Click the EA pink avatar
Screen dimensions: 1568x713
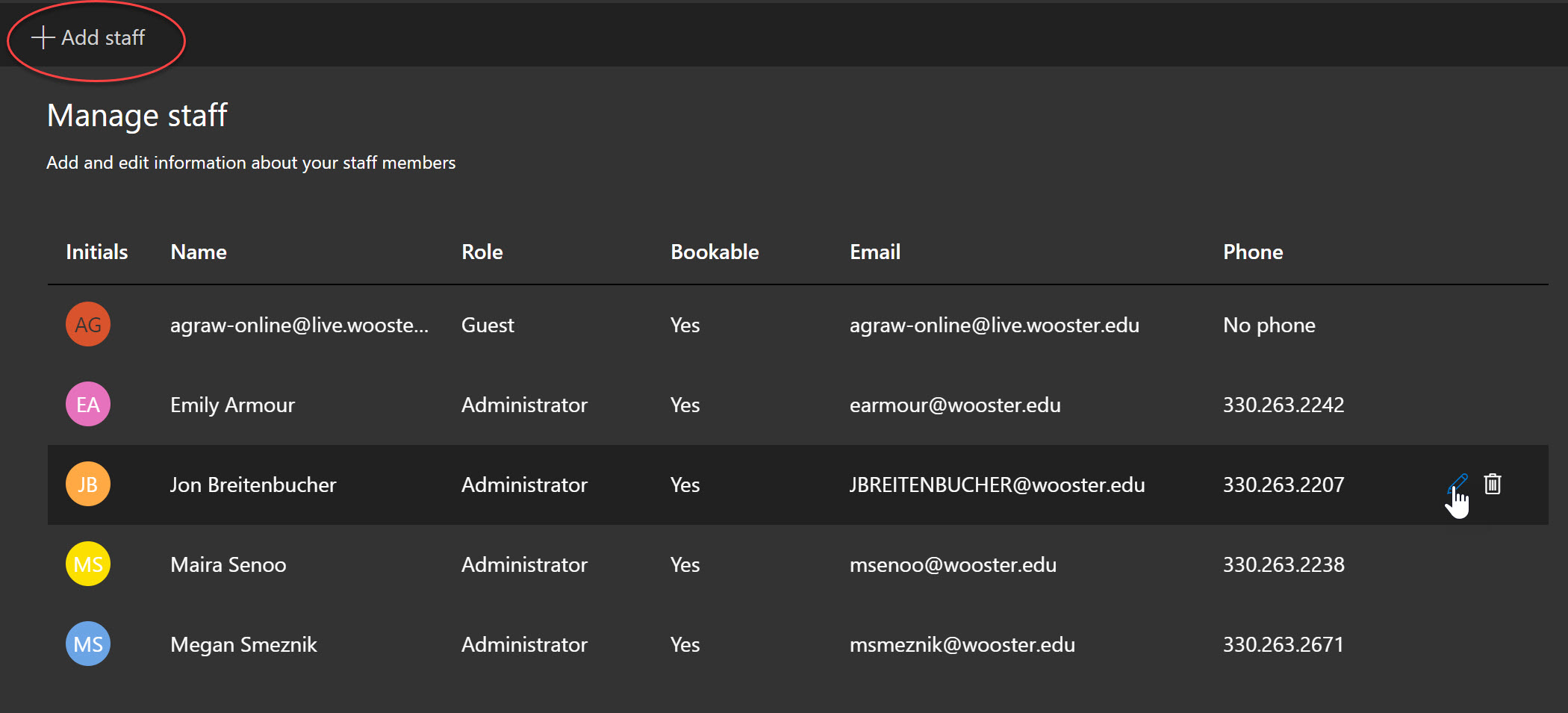pos(88,405)
